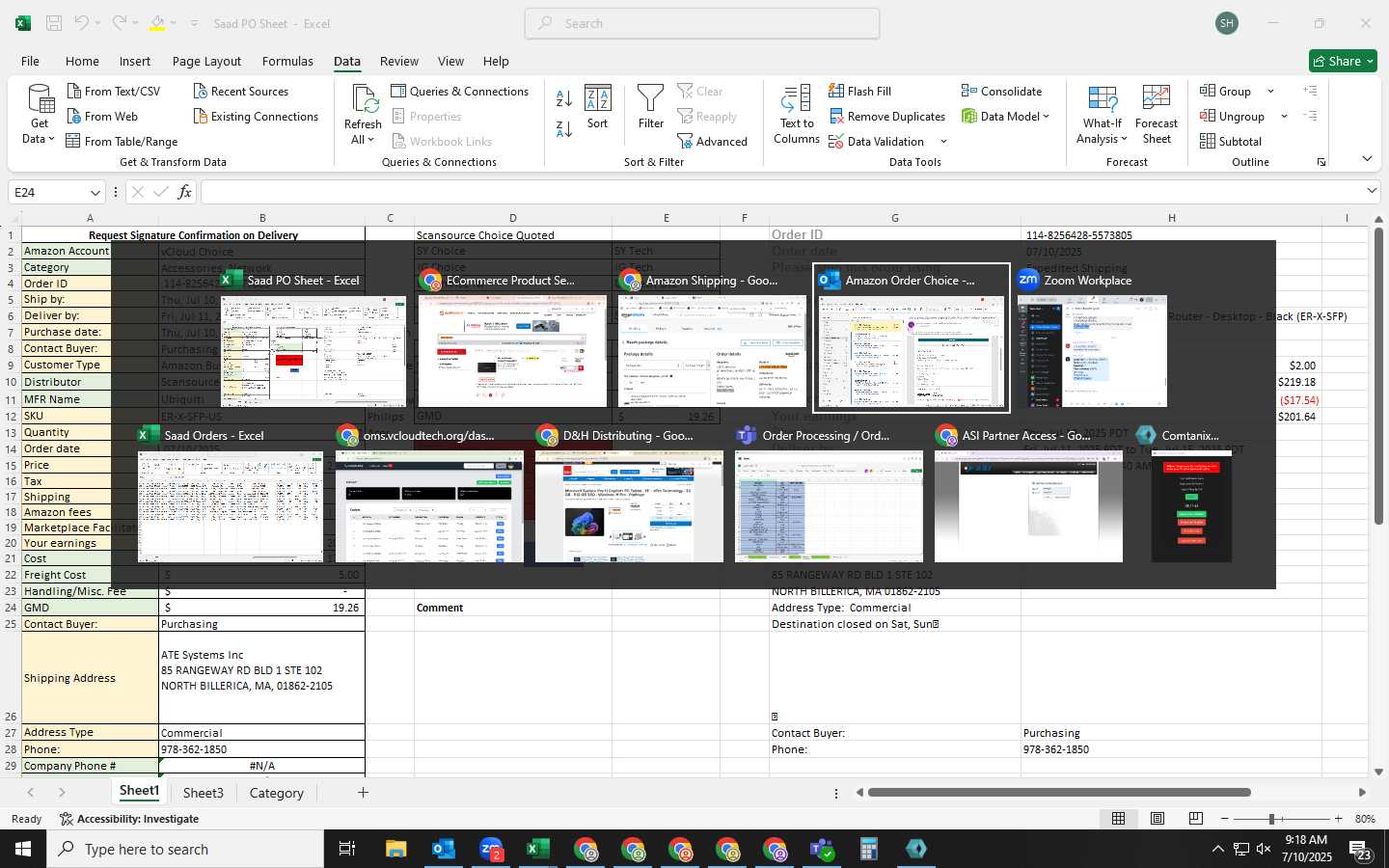Click Remove Duplicates
Screen dimensions: 1389x868
886,116
